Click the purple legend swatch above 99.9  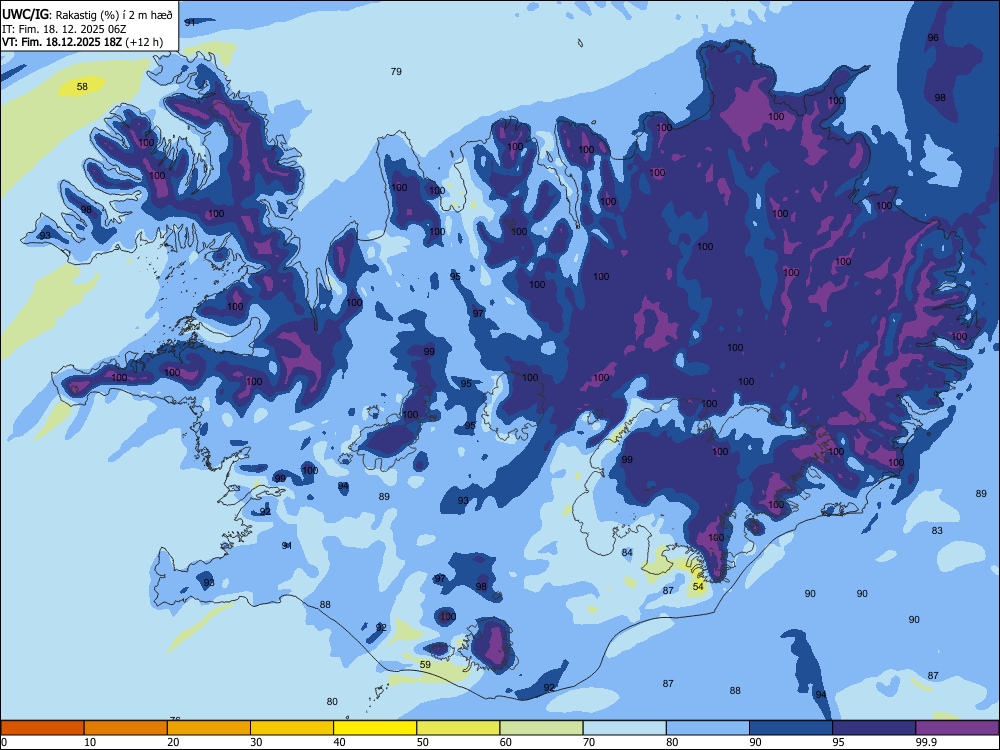pyautogui.click(x=957, y=728)
